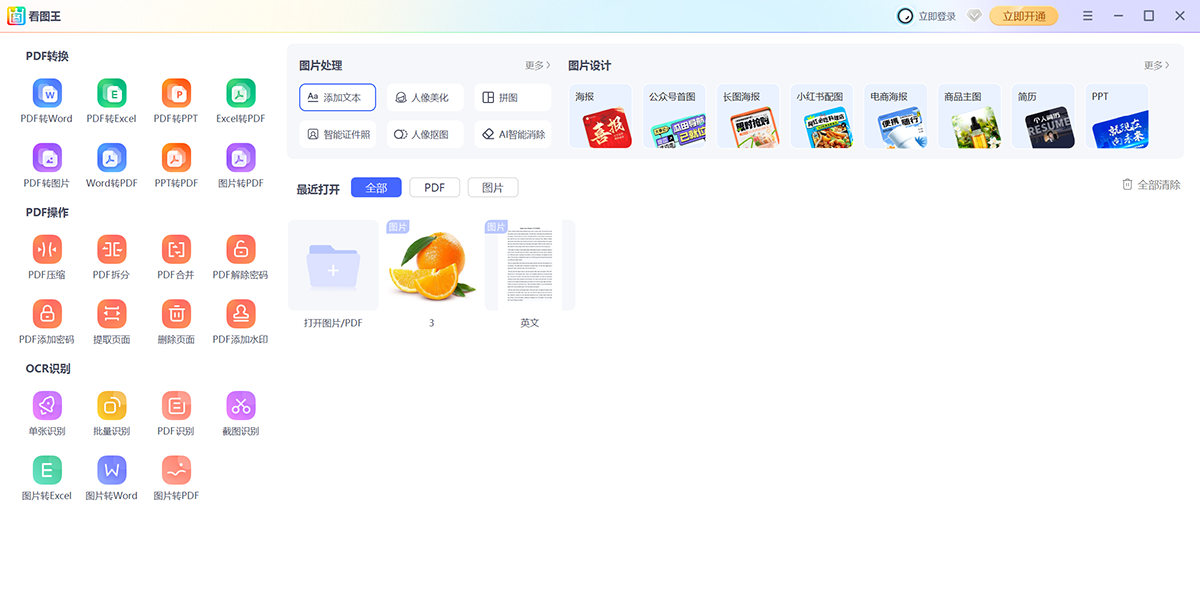The width and height of the screenshot is (1200, 600).
Task: Select the PDF转Excel tool icon
Action: (111, 93)
